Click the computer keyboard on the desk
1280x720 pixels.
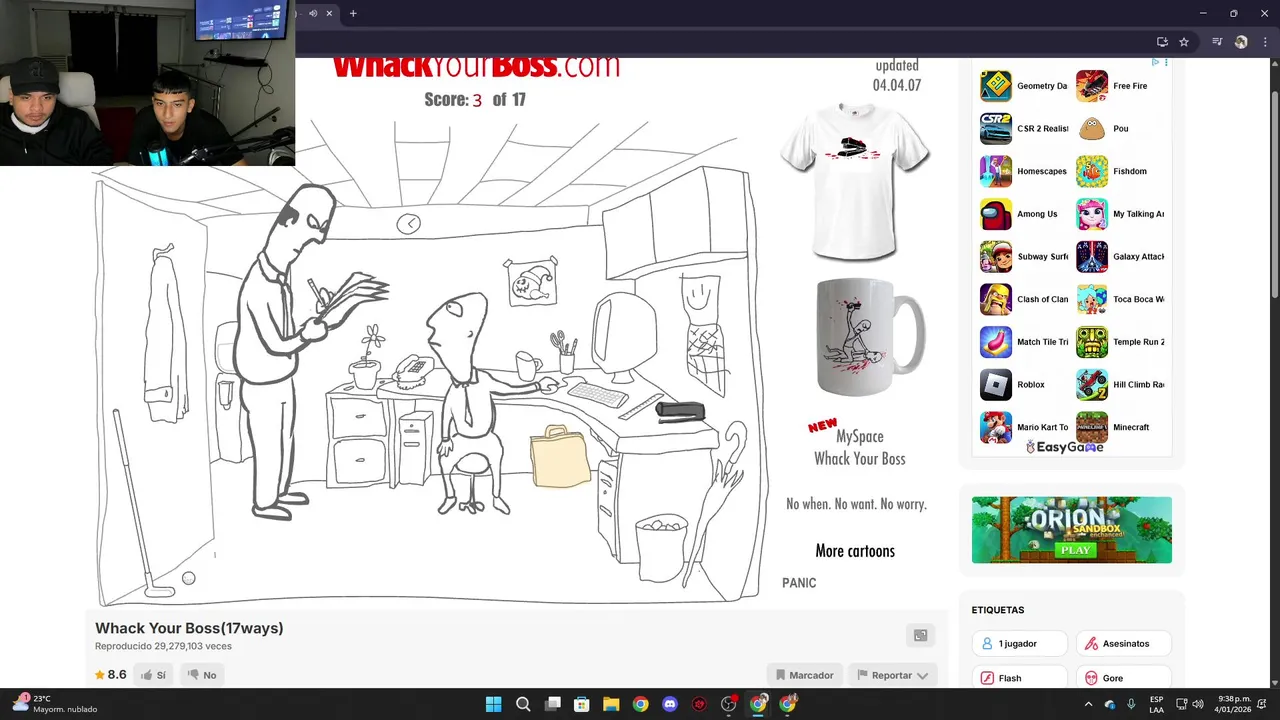click(x=598, y=395)
